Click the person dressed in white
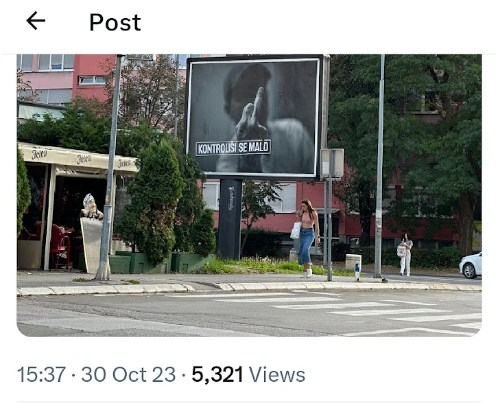The width and height of the screenshot is (500, 404). (405, 255)
